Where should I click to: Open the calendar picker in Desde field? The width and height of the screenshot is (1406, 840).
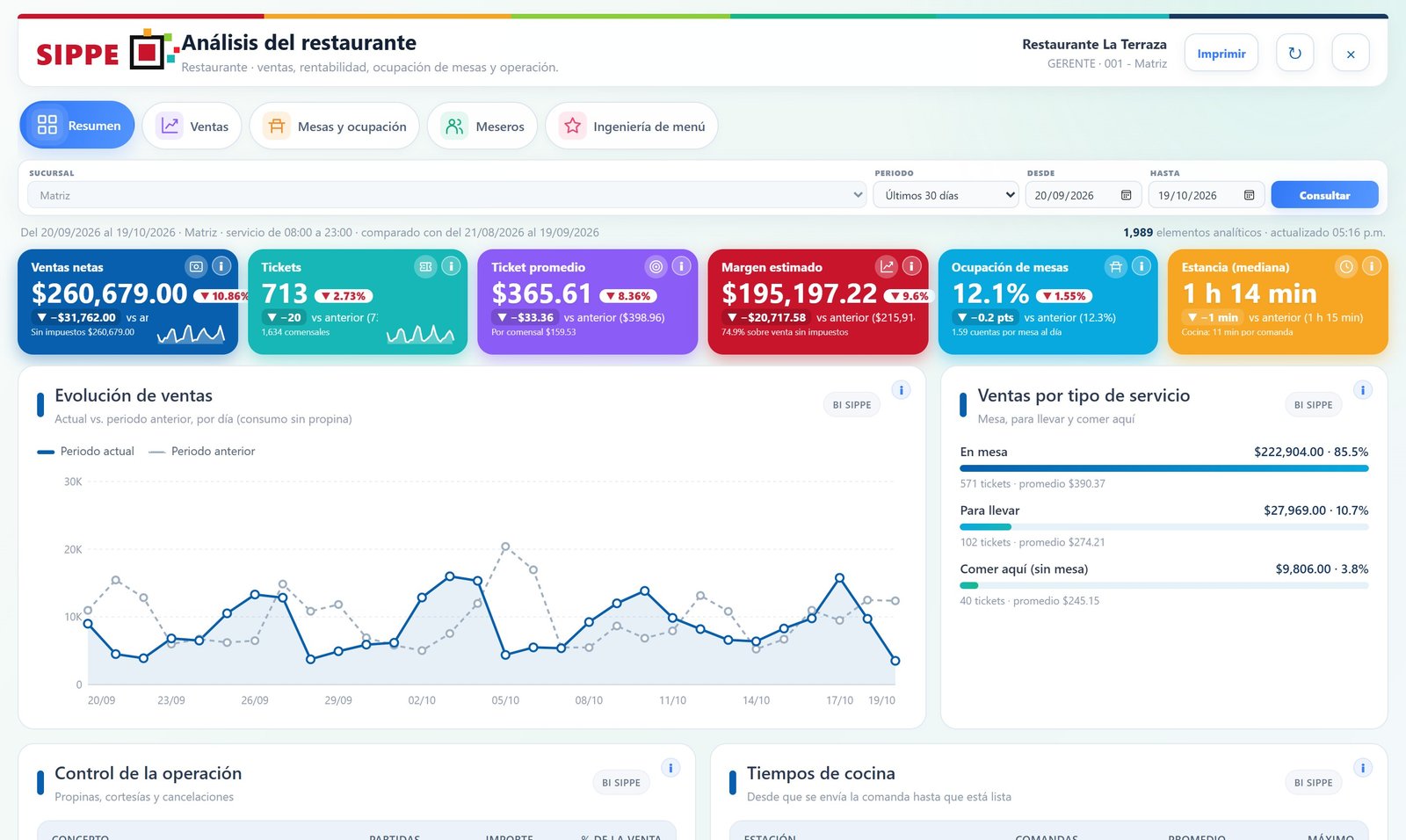pyautogui.click(x=1127, y=195)
